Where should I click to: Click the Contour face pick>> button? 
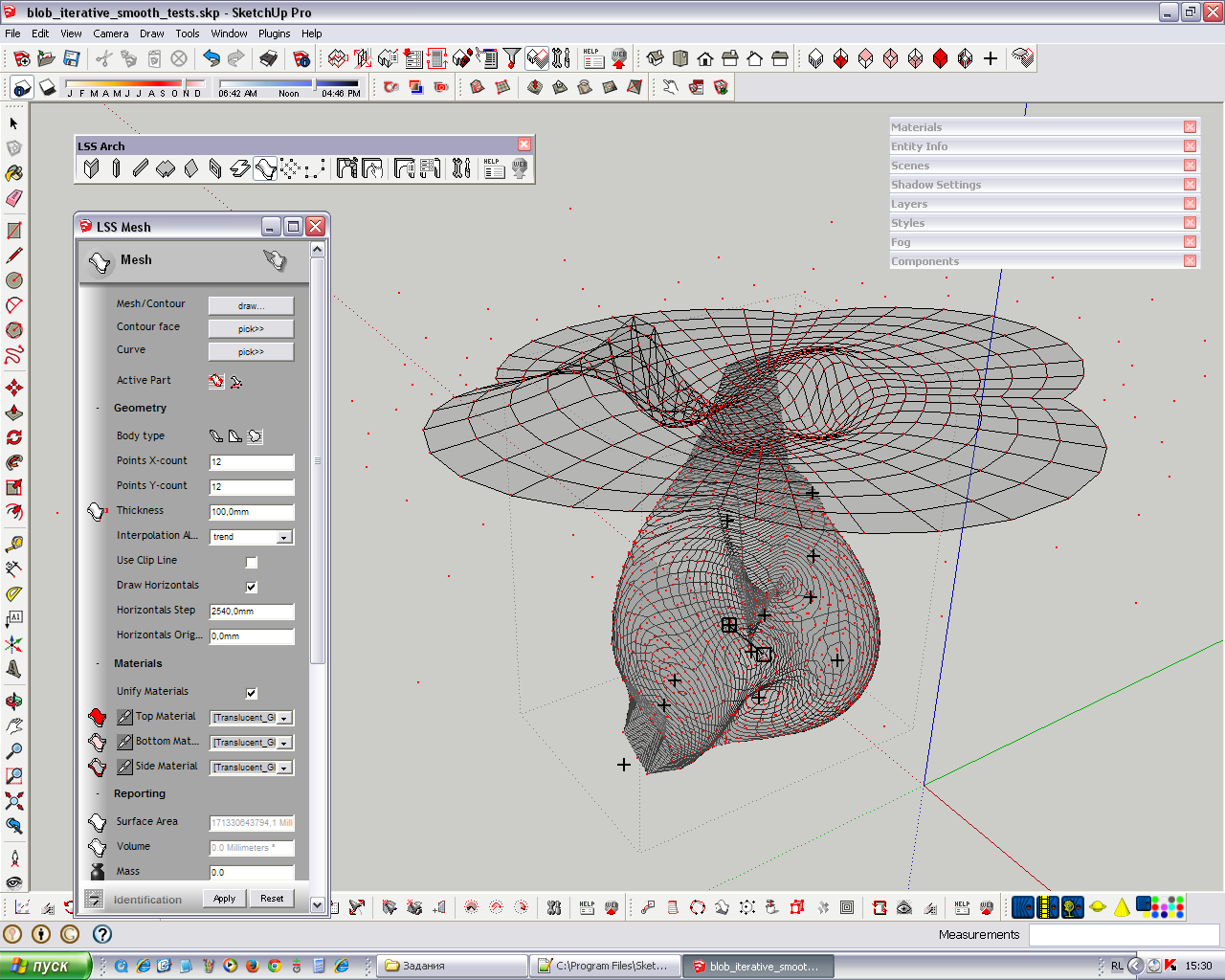tap(252, 329)
